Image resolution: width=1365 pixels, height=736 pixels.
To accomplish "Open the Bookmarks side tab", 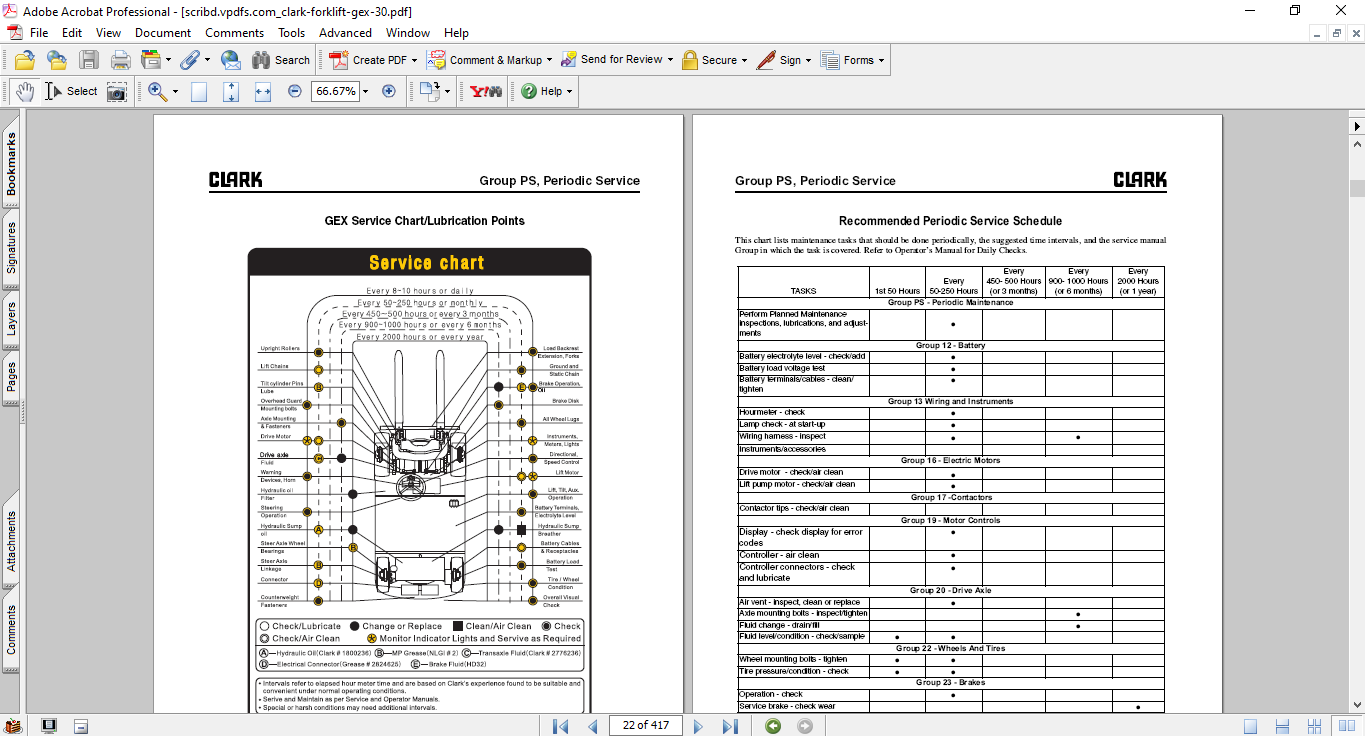I will pyautogui.click(x=11, y=164).
